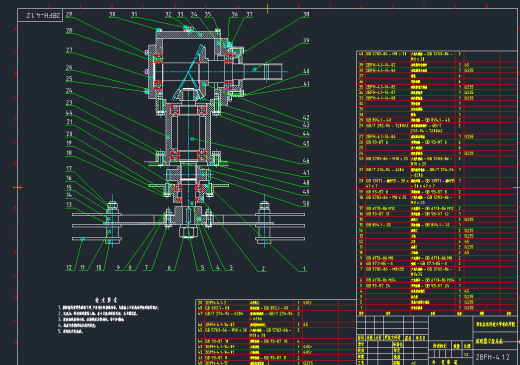Click callout number 33 above the gearbox
Viewport: 520px width, 365px height.
point(180,15)
